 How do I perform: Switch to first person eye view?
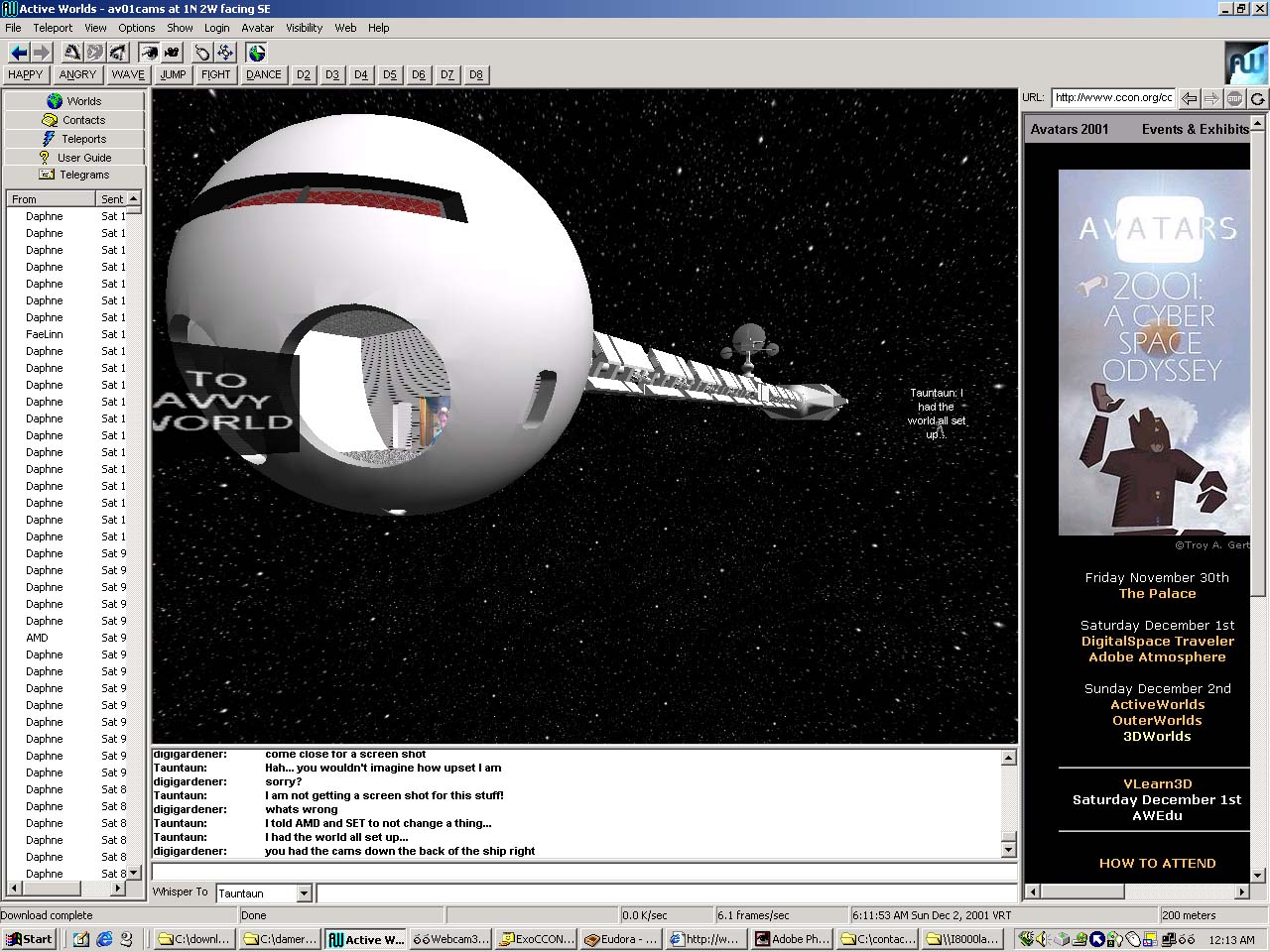coord(149,53)
